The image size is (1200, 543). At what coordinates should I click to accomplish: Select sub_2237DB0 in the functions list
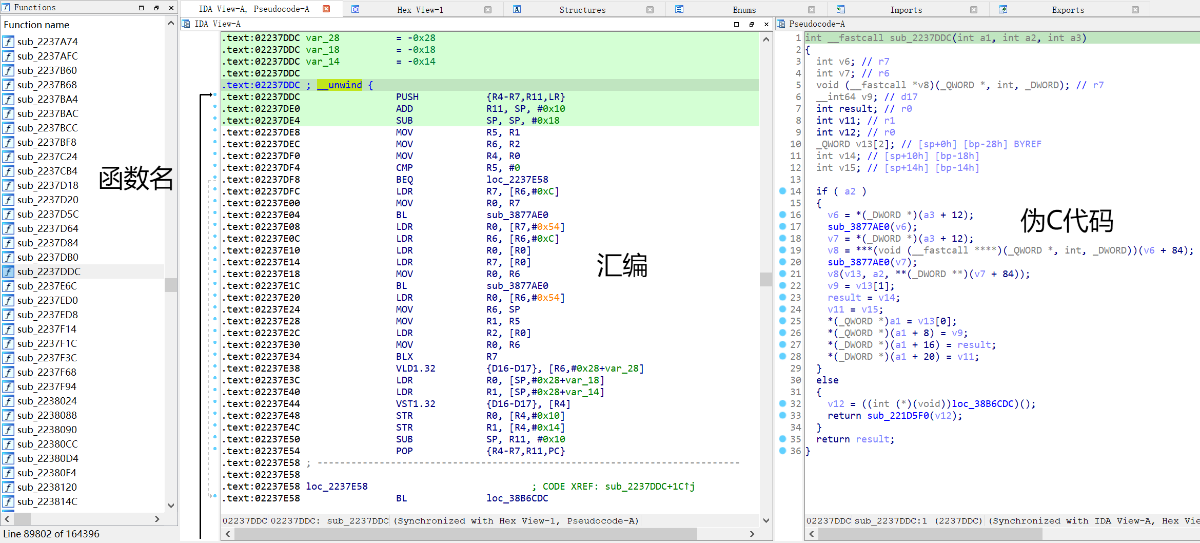[47, 257]
